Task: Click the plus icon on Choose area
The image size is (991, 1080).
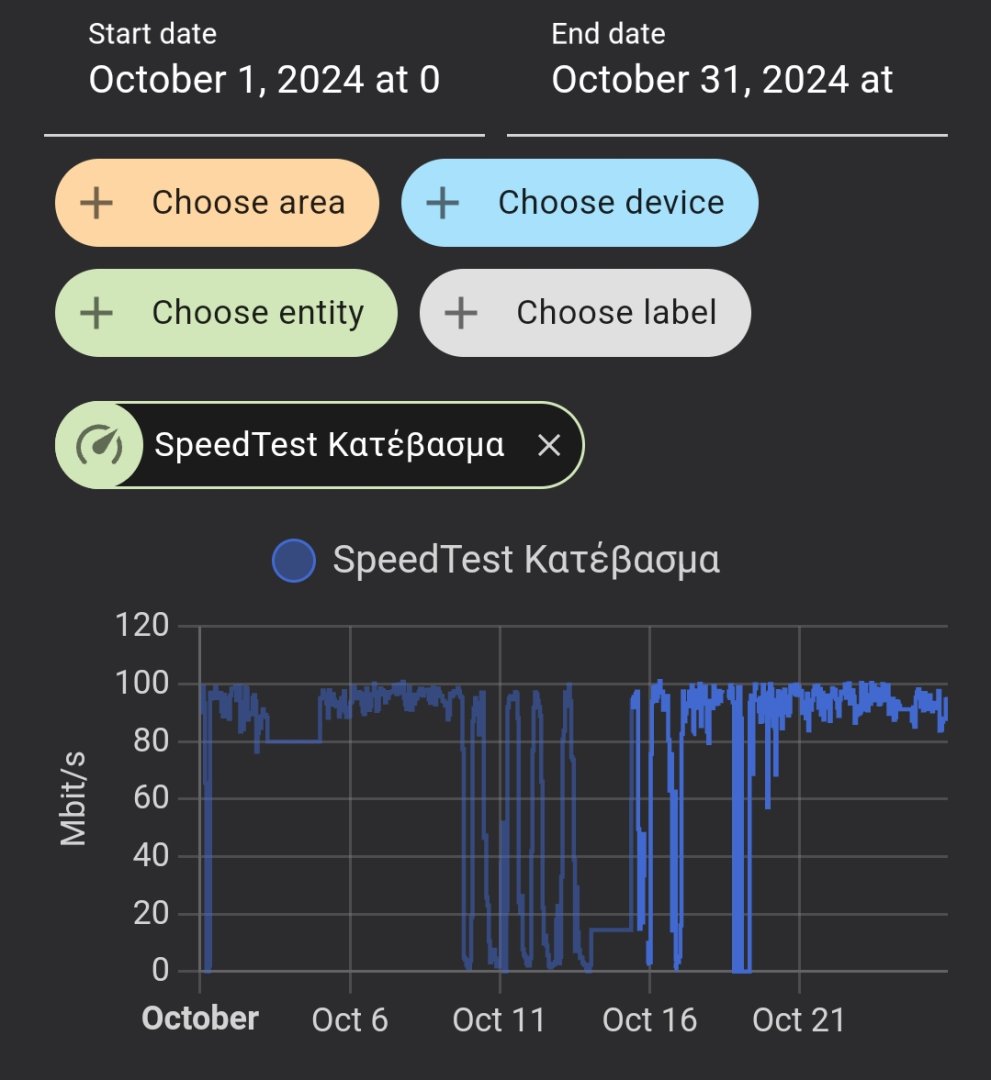Action: (96, 203)
